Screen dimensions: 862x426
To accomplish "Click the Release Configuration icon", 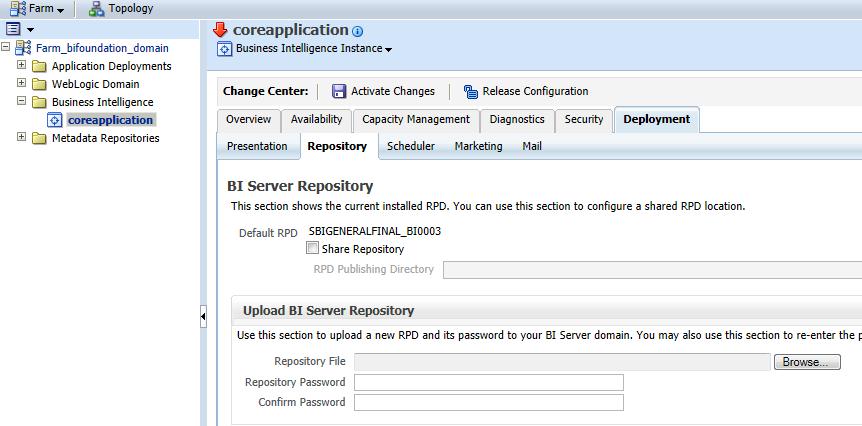I will click(x=471, y=91).
